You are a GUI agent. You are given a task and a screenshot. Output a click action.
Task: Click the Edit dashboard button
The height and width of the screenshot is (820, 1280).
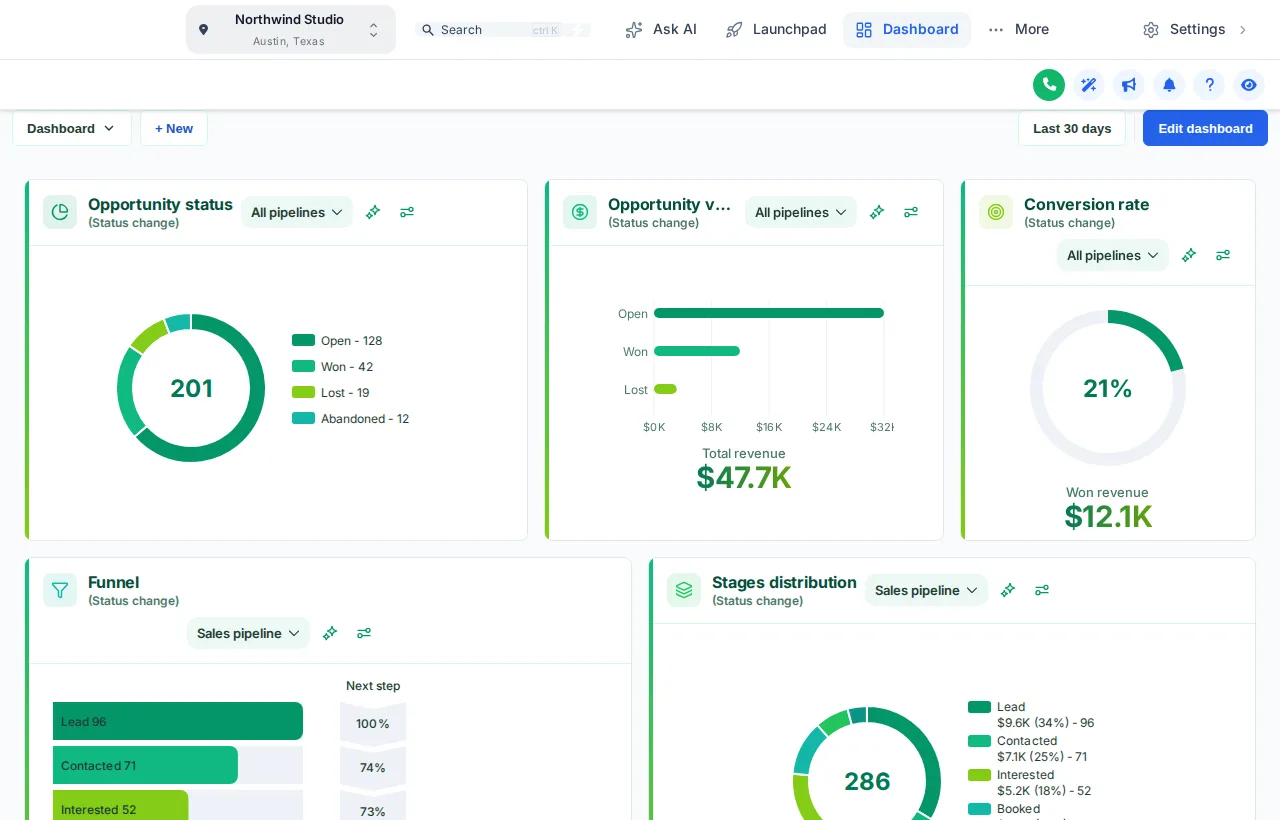(x=1205, y=128)
